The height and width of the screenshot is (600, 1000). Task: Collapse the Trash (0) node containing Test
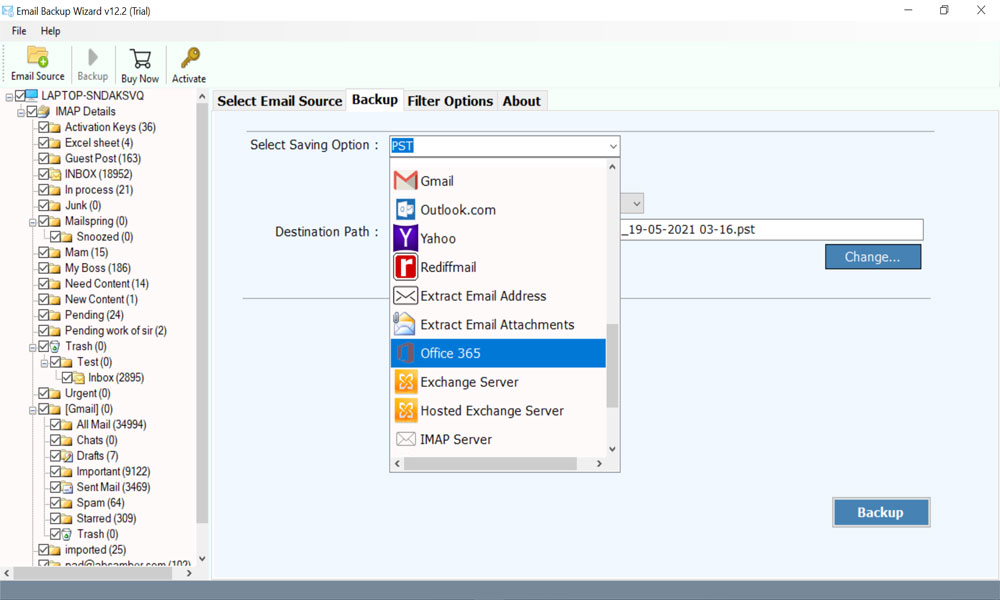point(33,348)
